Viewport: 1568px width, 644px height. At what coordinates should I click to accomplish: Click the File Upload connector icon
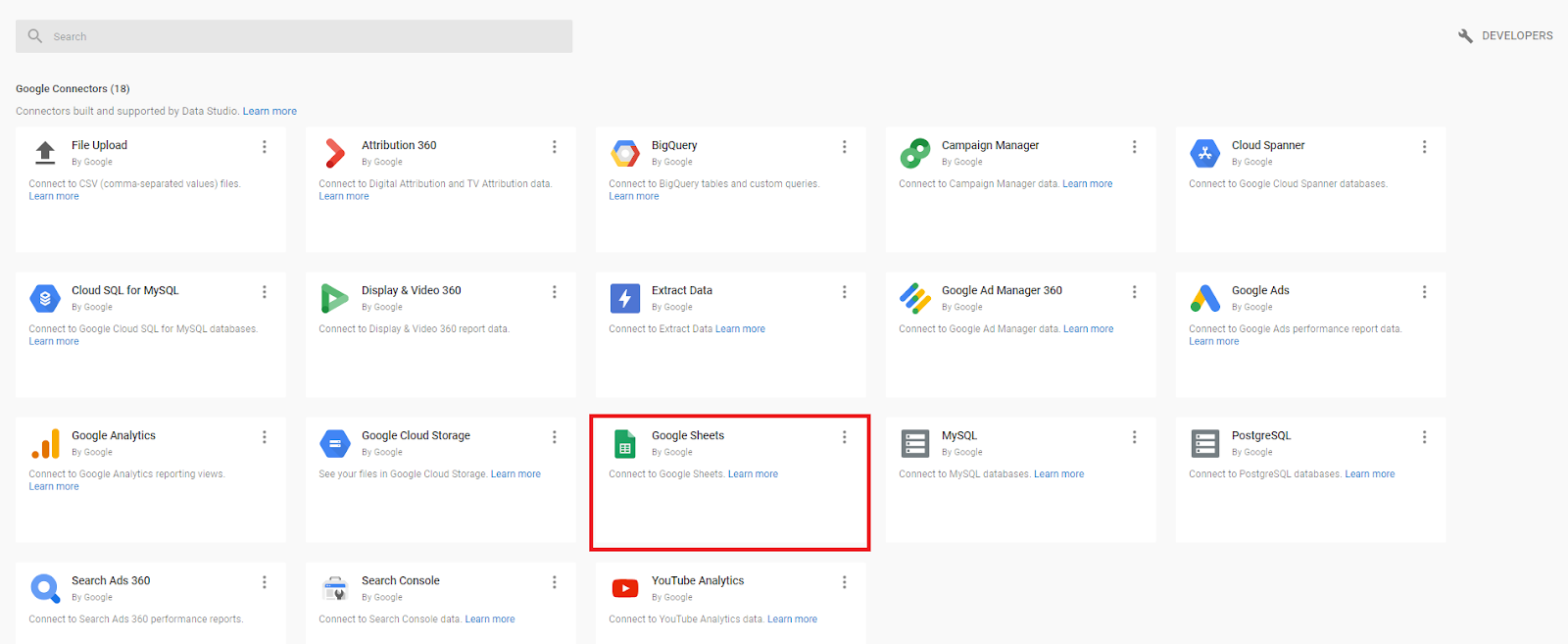(x=45, y=153)
